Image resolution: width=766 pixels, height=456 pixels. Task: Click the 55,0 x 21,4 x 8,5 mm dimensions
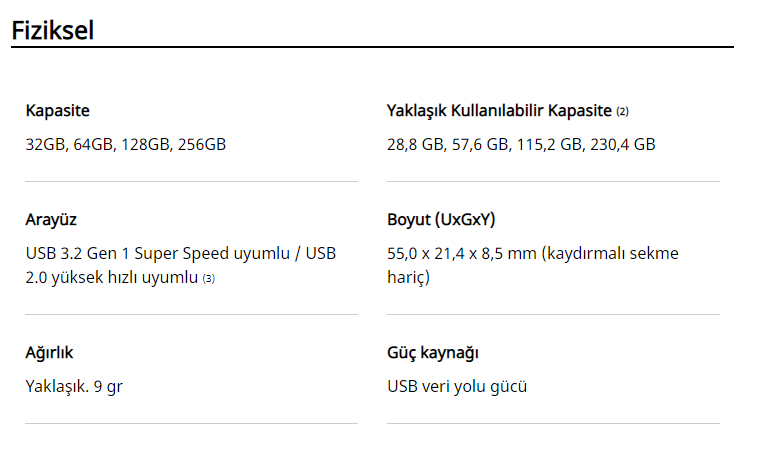[x=462, y=254]
